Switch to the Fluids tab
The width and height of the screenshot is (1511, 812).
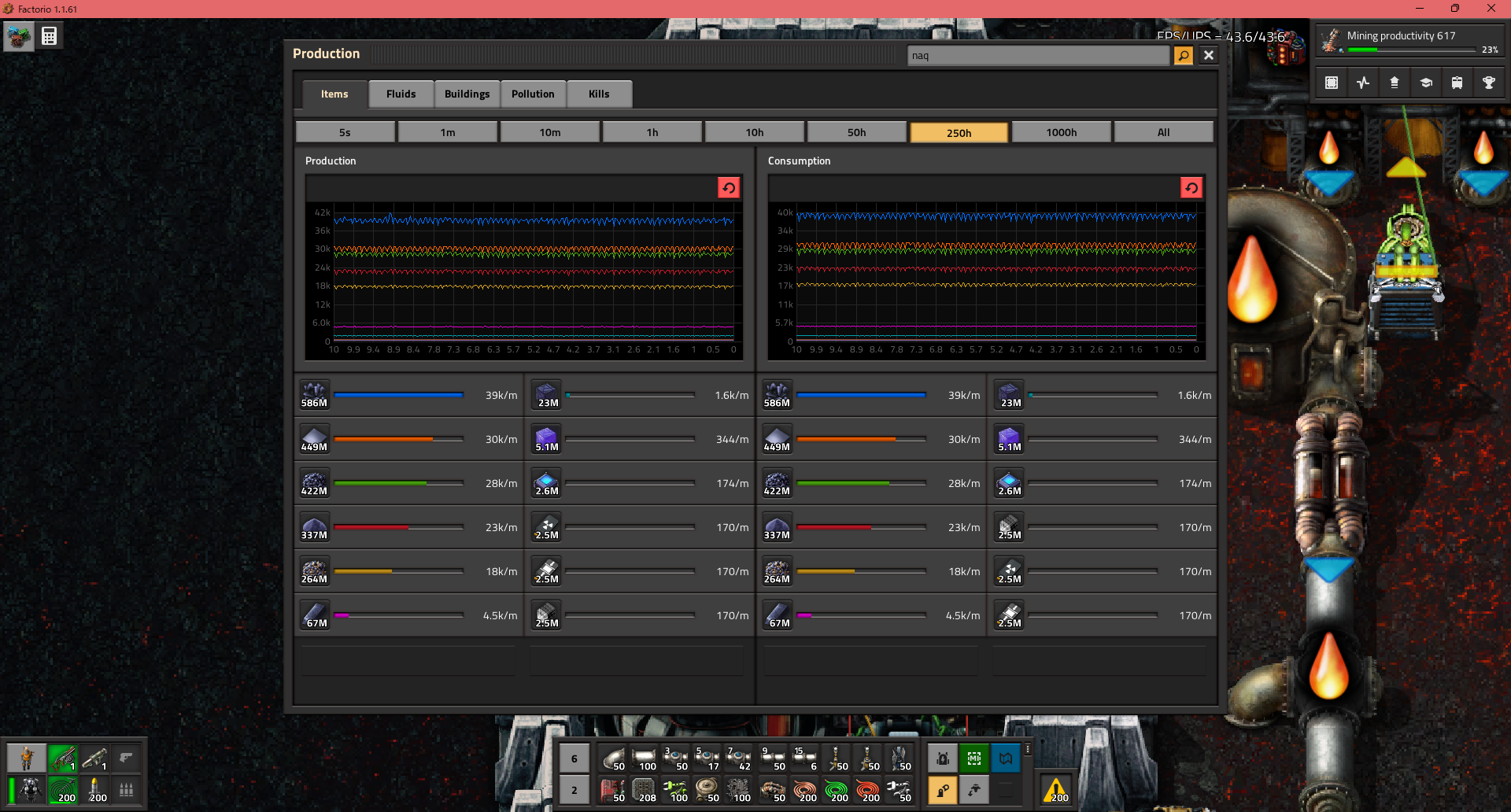pyautogui.click(x=401, y=94)
